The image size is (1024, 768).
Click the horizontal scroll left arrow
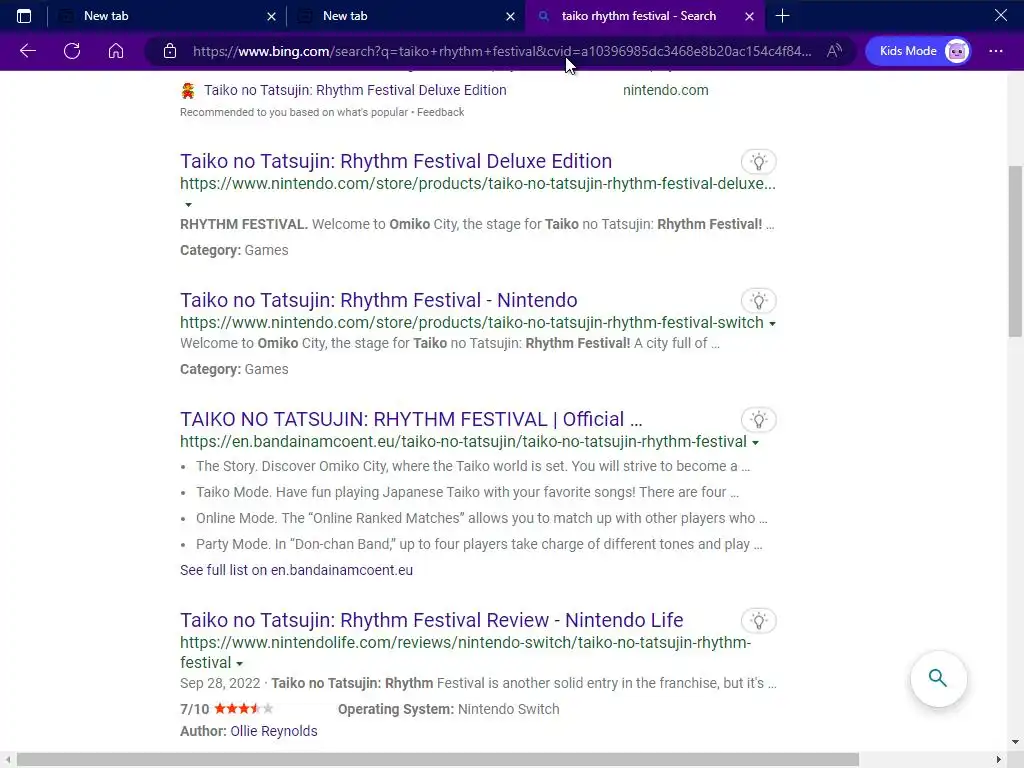point(7,760)
